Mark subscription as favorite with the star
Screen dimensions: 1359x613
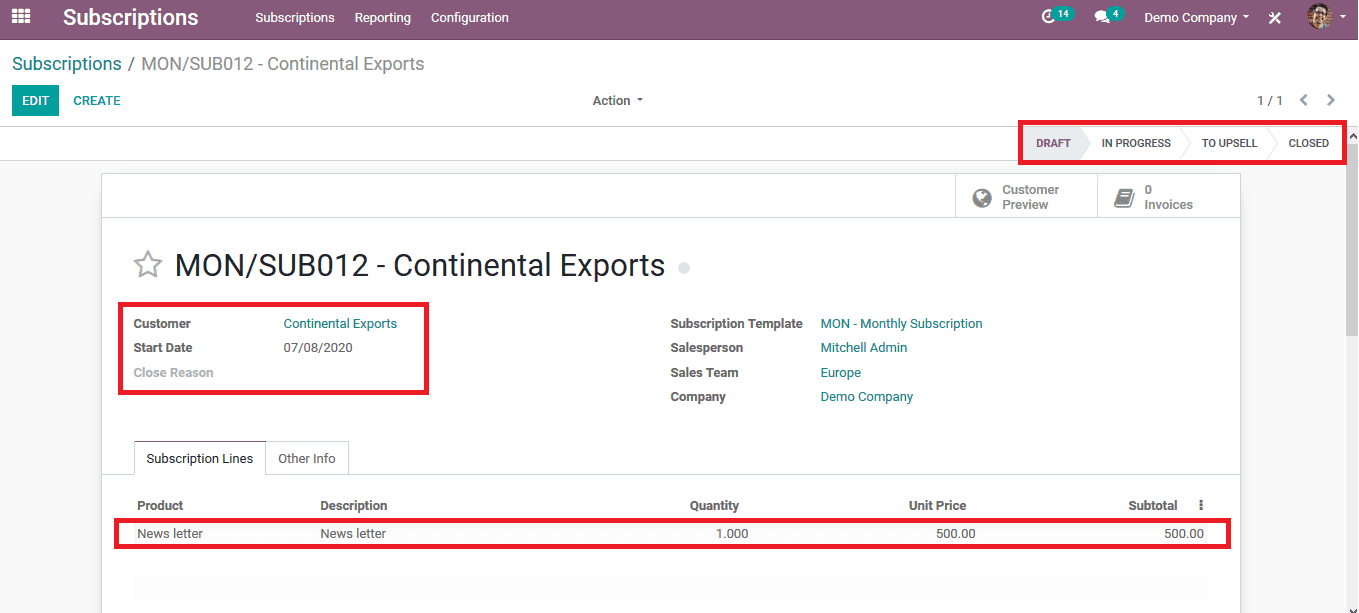pos(148,265)
